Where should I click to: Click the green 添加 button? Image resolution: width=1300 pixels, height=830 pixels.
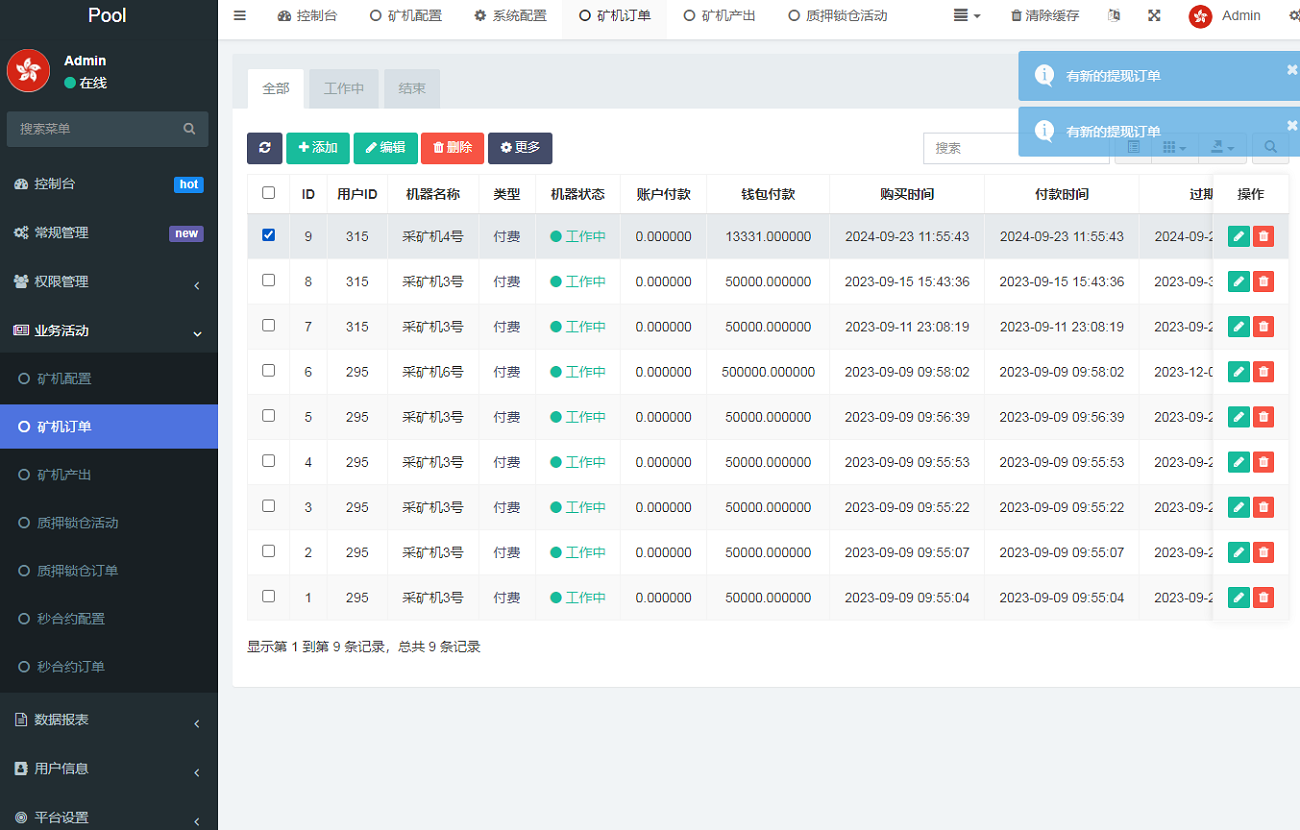318,148
